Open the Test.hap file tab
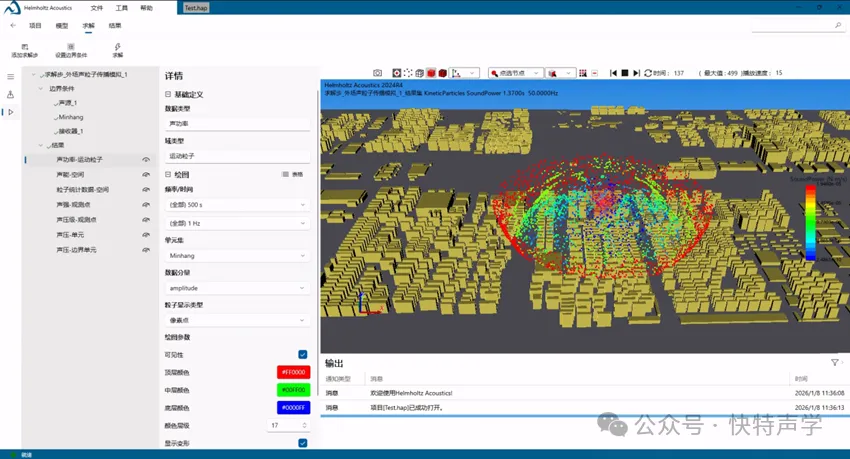This screenshot has width=850, height=459. click(x=196, y=8)
